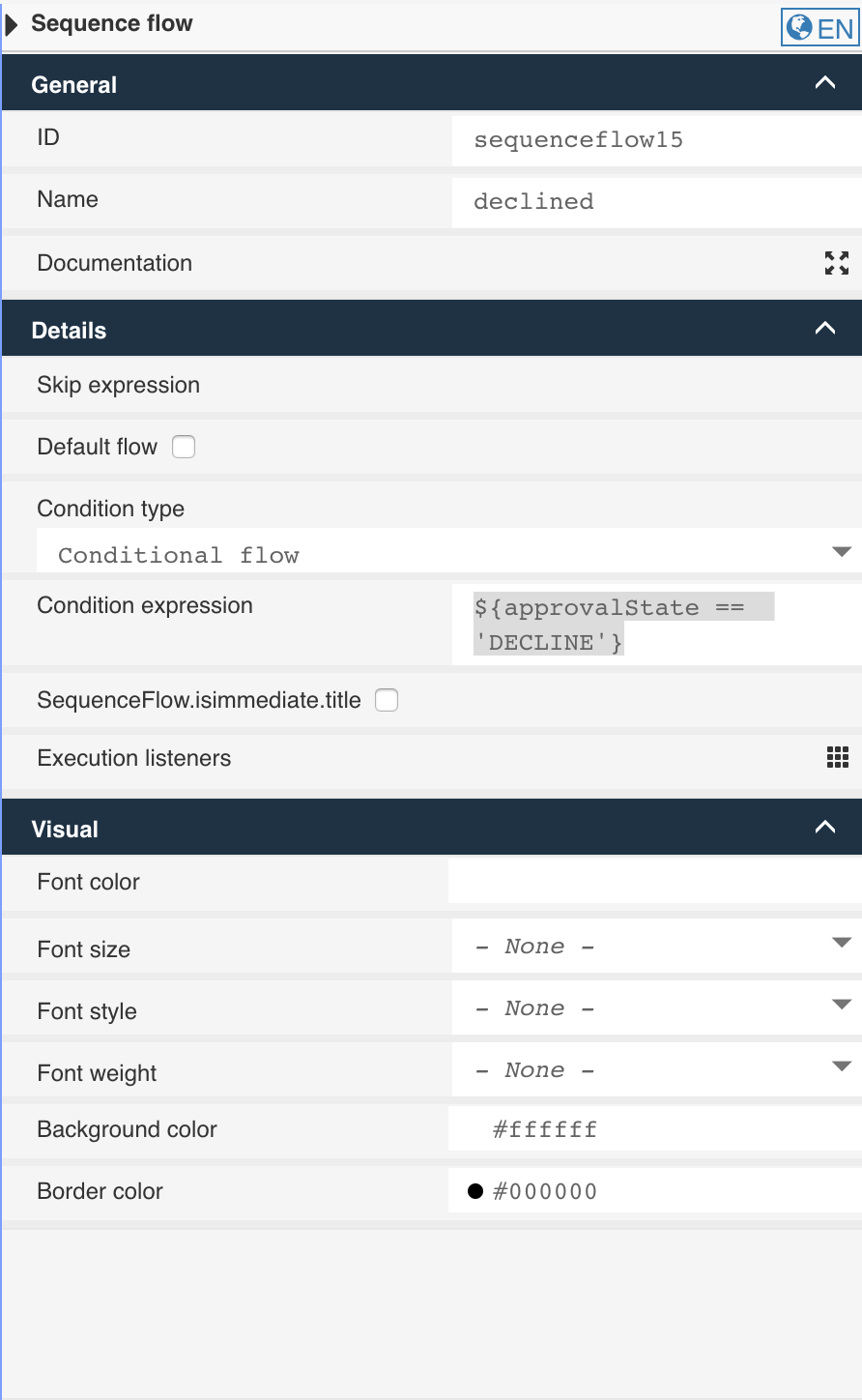The image size is (862, 1400).
Task: Switch to the Details section header
Action: (x=68, y=330)
